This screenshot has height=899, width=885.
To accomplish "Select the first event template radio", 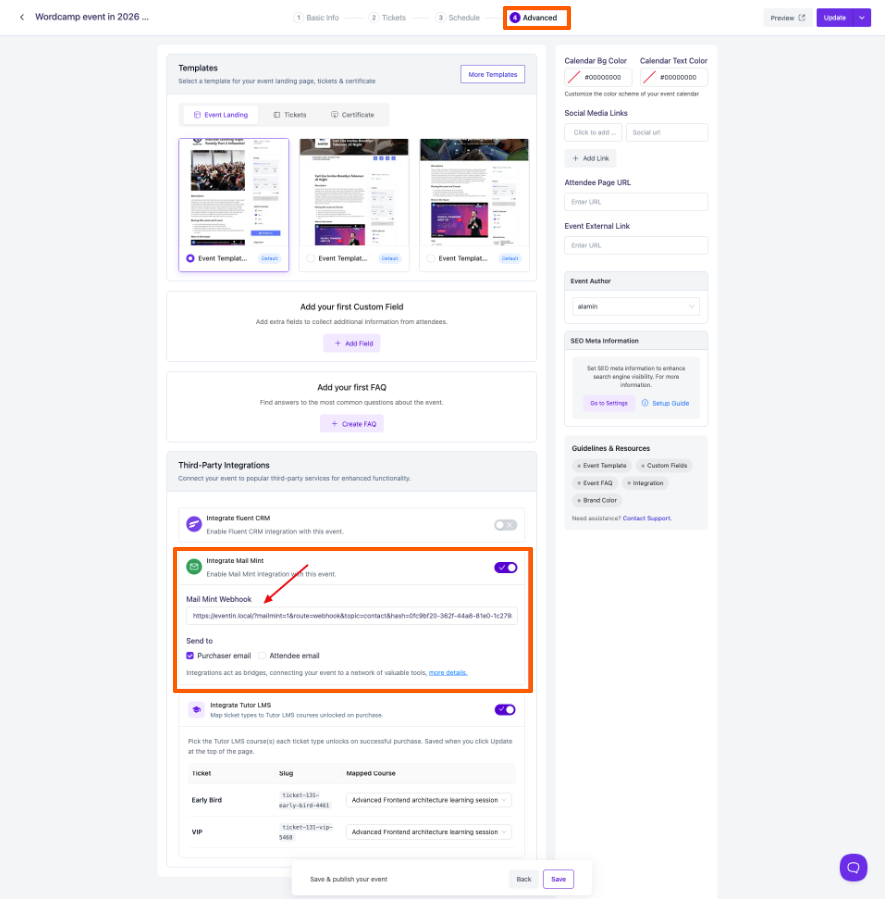I will [x=190, y=259].
